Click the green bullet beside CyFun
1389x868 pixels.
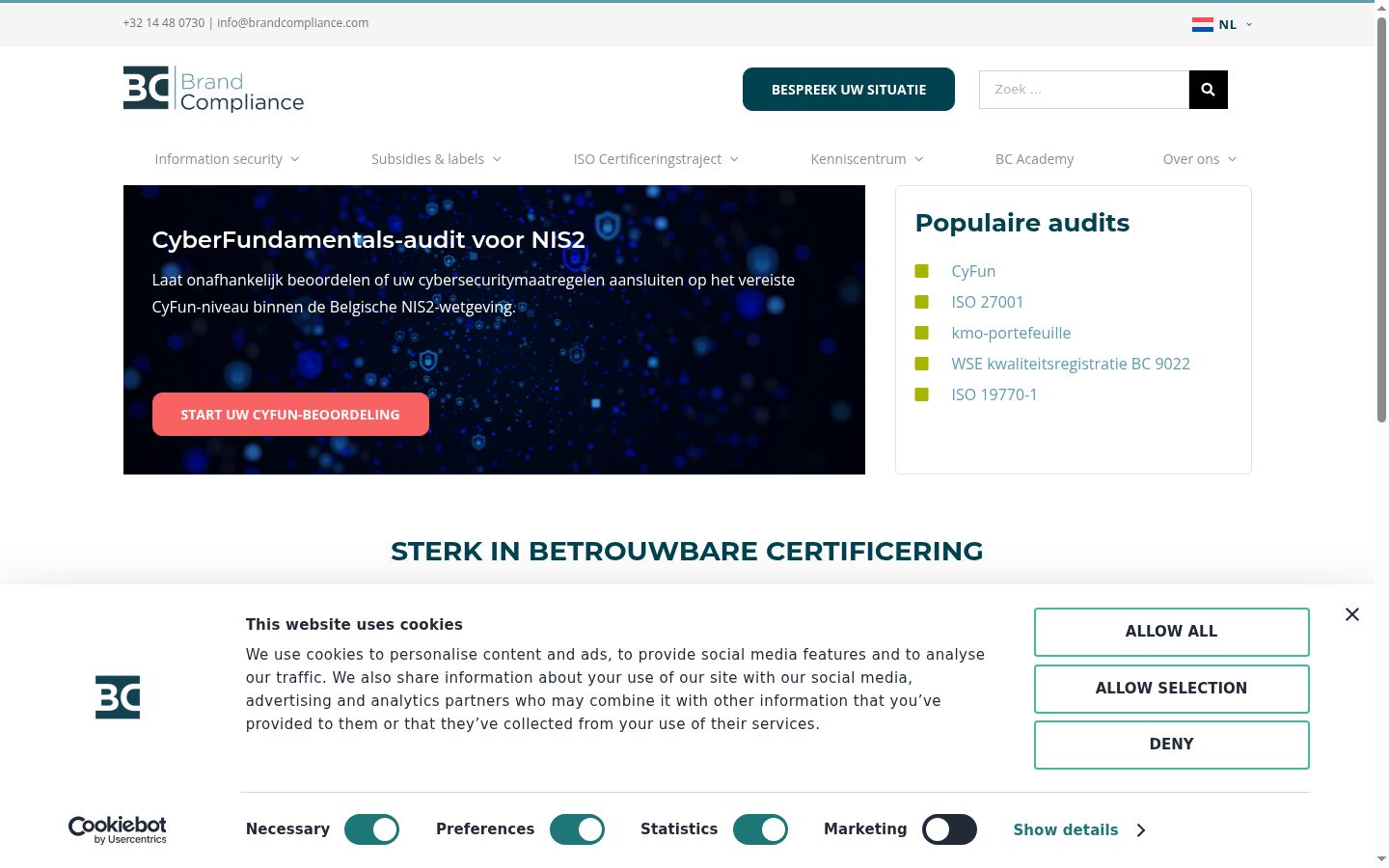[x=921, y=271]
